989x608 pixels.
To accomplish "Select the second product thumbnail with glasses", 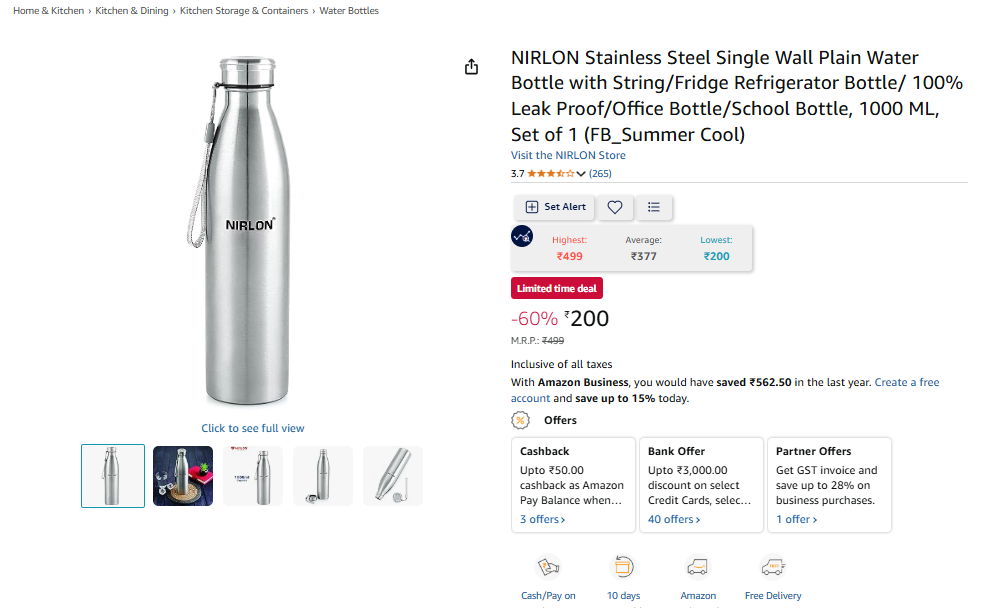I will (x=183, y=476).
